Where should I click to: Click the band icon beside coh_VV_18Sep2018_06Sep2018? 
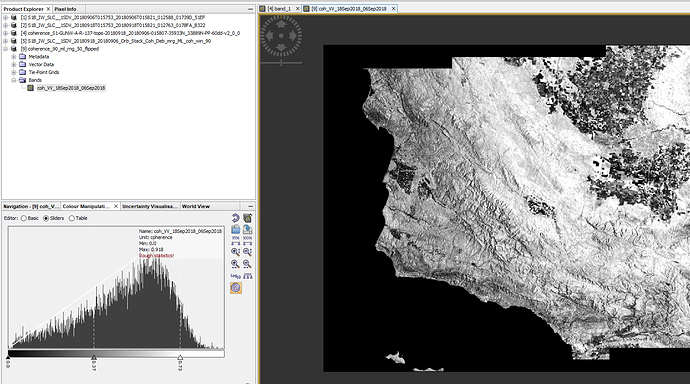[x=30, y=88]
